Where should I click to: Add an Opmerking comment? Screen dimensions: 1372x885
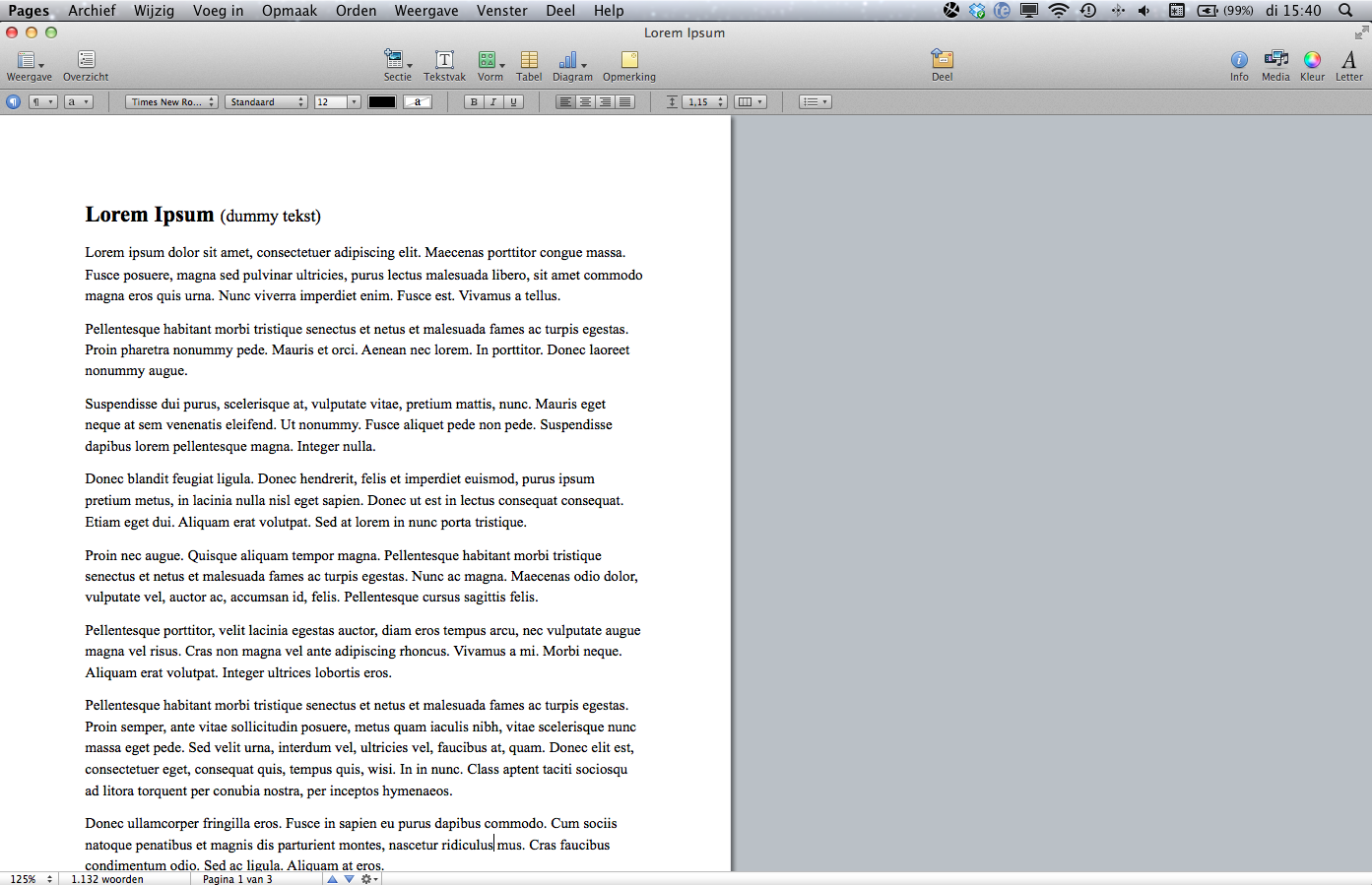(x=629, y=66)
